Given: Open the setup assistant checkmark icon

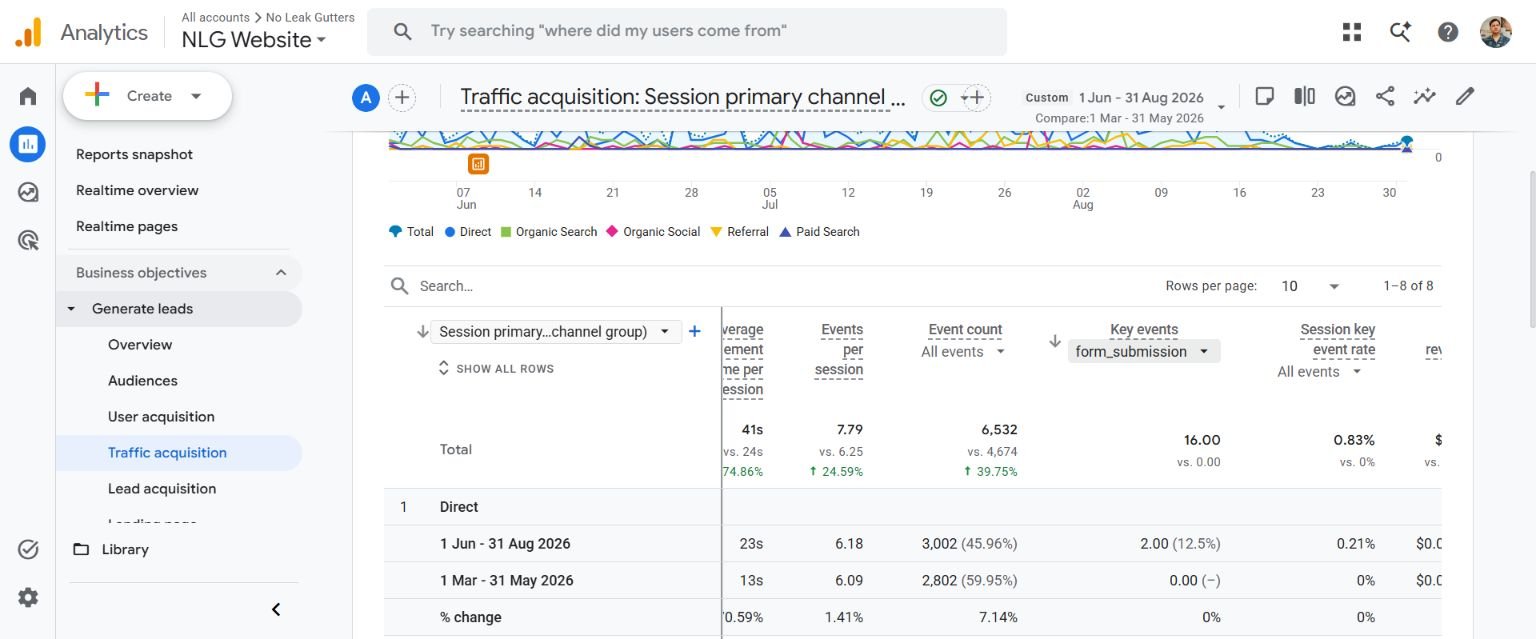Looking at the screenshot, I should tap(28, 549).
